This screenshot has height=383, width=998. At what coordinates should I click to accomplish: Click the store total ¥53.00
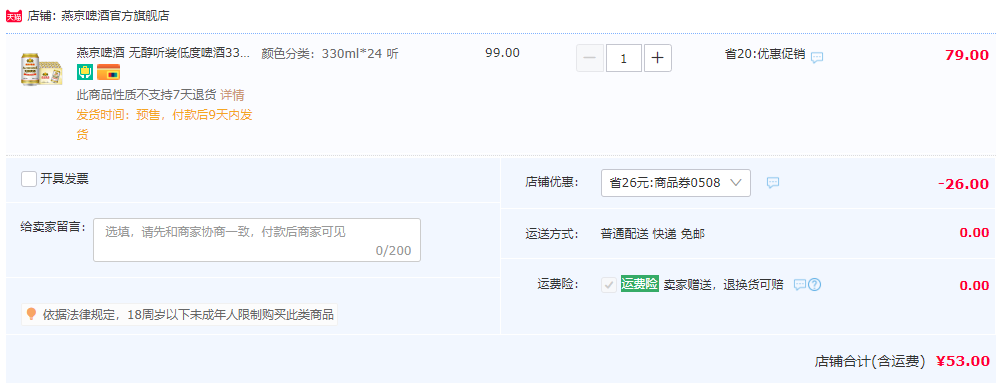point(963,361)
